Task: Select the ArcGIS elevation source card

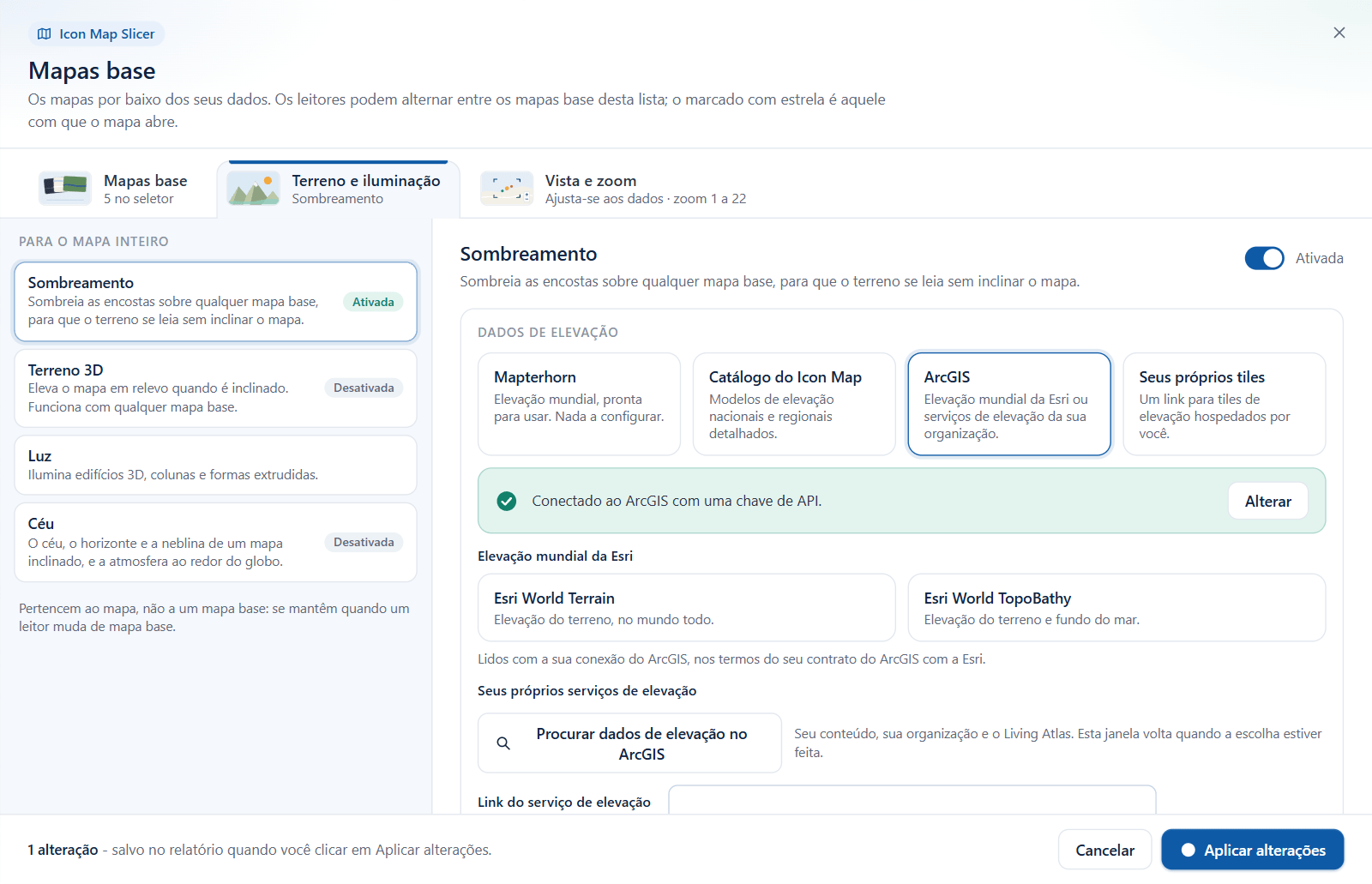Action: [1009, 404]
